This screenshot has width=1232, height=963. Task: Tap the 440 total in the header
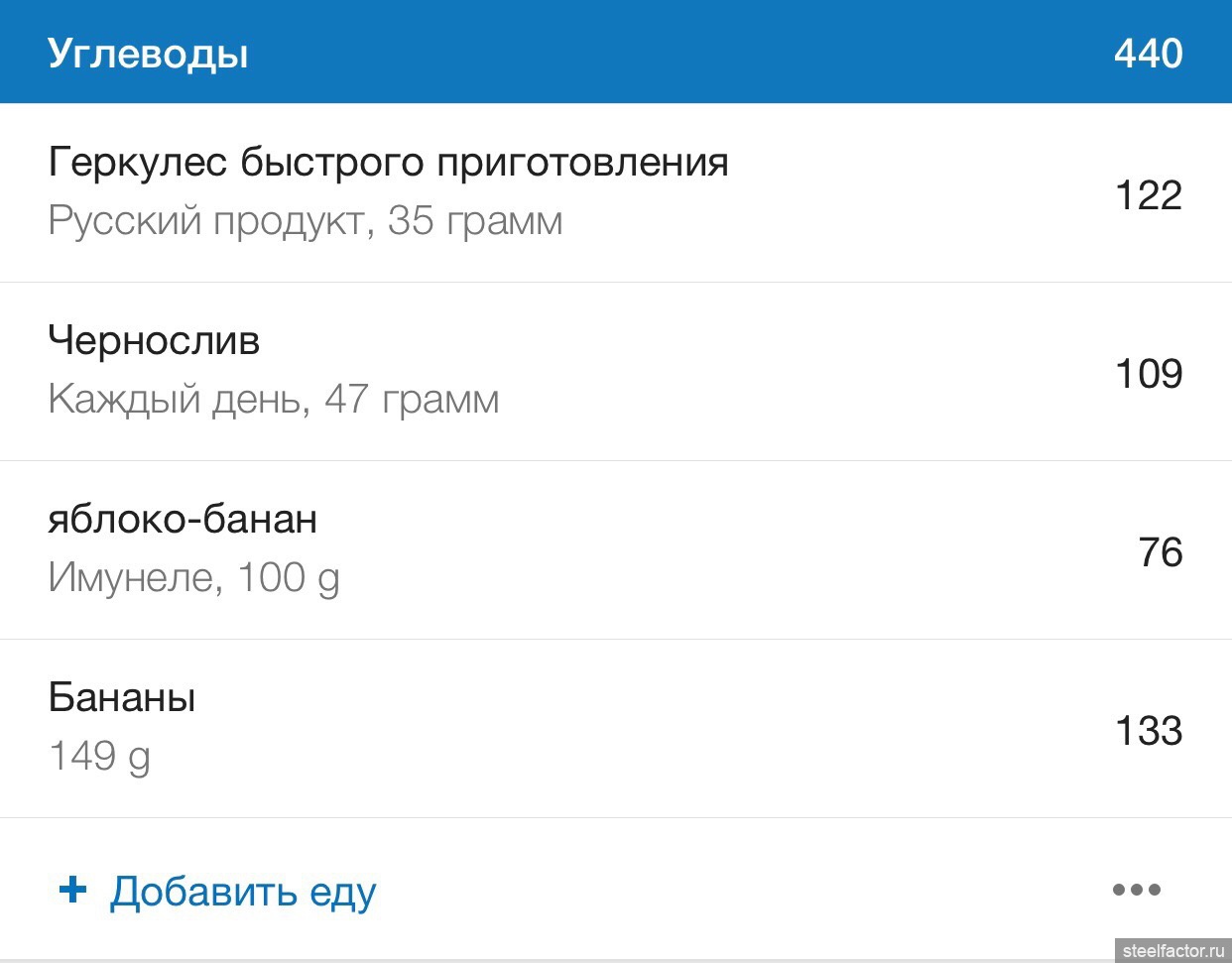(1148, 53)
